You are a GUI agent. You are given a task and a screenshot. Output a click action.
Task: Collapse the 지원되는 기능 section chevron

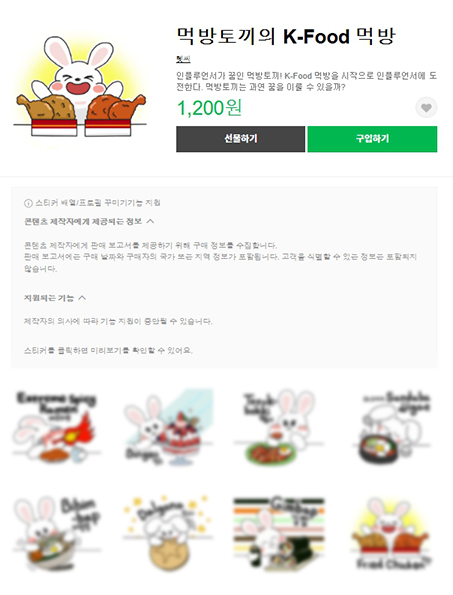tap(82, 298)
